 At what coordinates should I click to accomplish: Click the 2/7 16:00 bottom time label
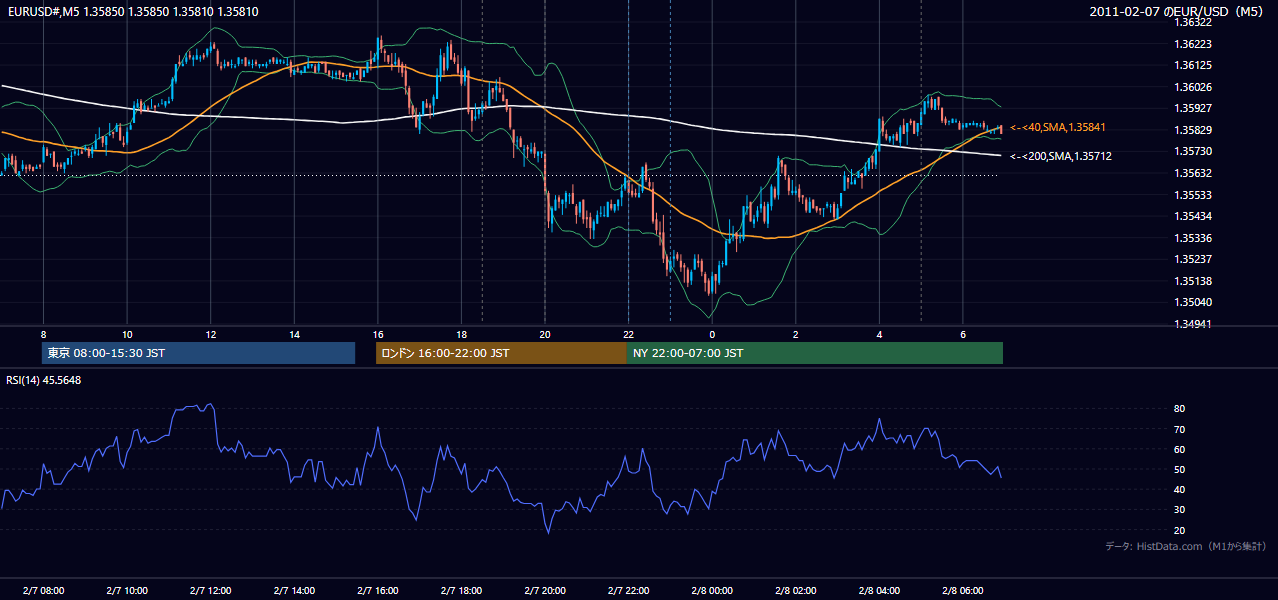[x=378, y=591]
